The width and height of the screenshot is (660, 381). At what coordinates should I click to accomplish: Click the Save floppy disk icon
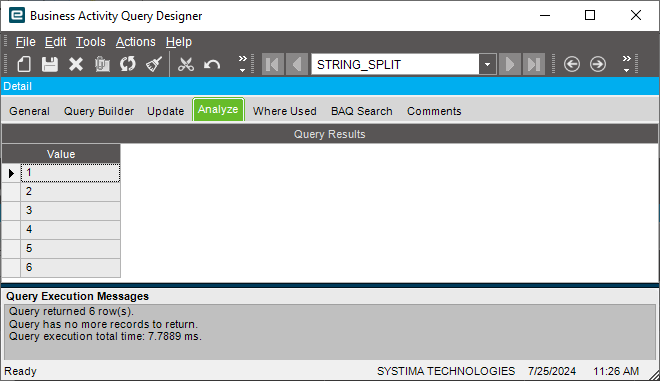(x=50, y=64)
